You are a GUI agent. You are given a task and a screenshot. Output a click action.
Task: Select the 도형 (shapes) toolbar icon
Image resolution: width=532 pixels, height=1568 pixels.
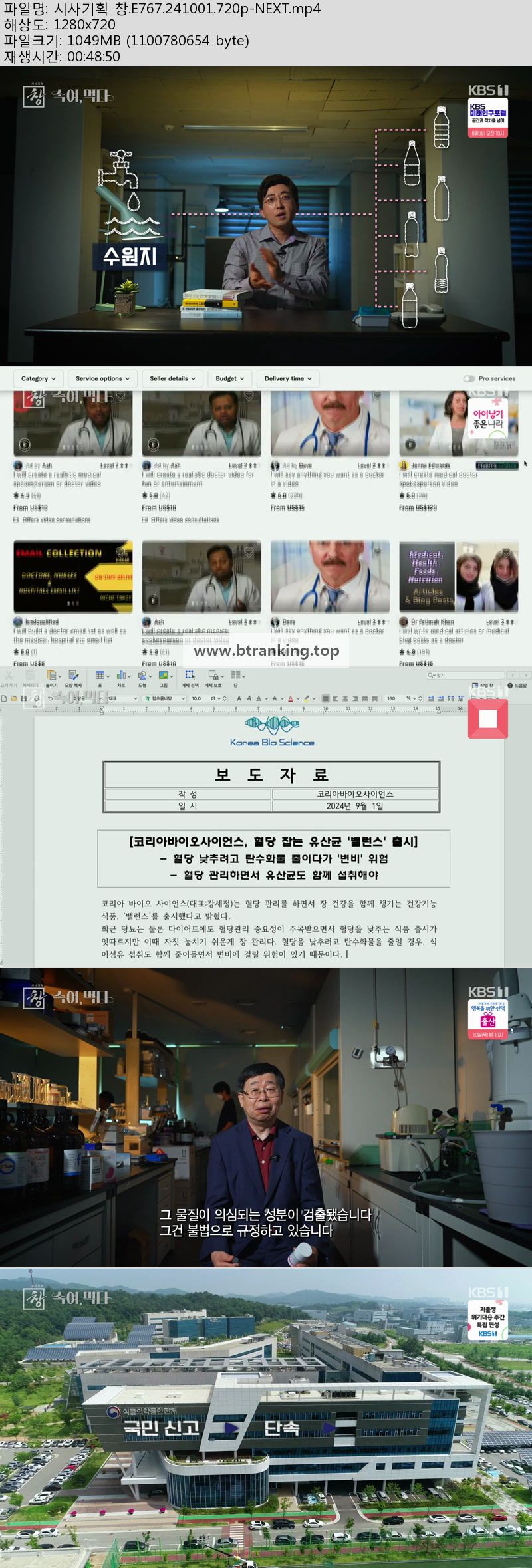click(142, 678)
